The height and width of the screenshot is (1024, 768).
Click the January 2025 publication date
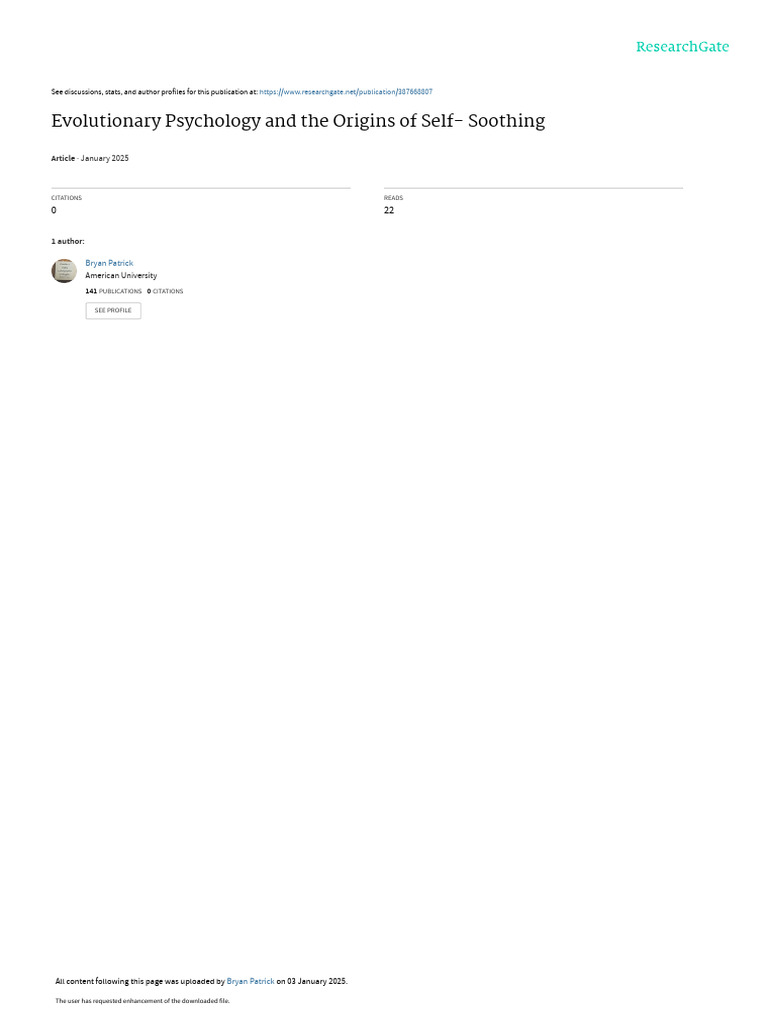104,158
